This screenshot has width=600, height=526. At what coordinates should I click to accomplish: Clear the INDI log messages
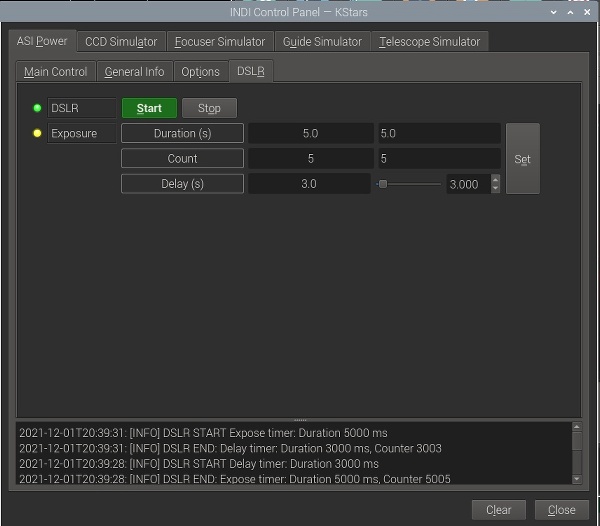click(x=499, y=510)
